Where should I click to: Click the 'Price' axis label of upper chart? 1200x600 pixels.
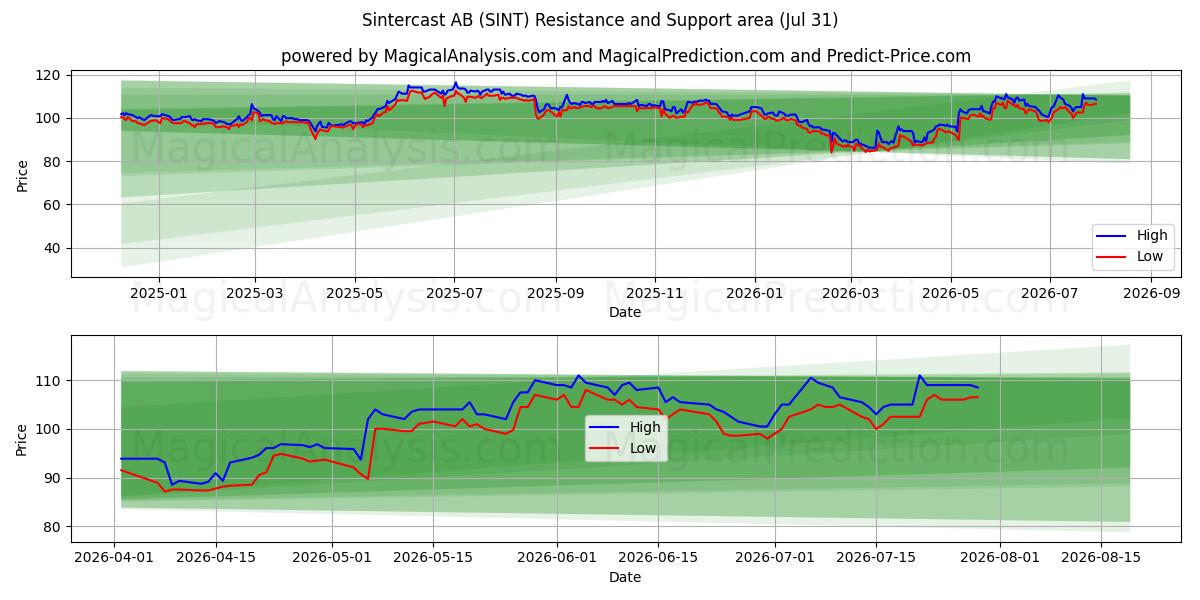[x=23, y=176]
